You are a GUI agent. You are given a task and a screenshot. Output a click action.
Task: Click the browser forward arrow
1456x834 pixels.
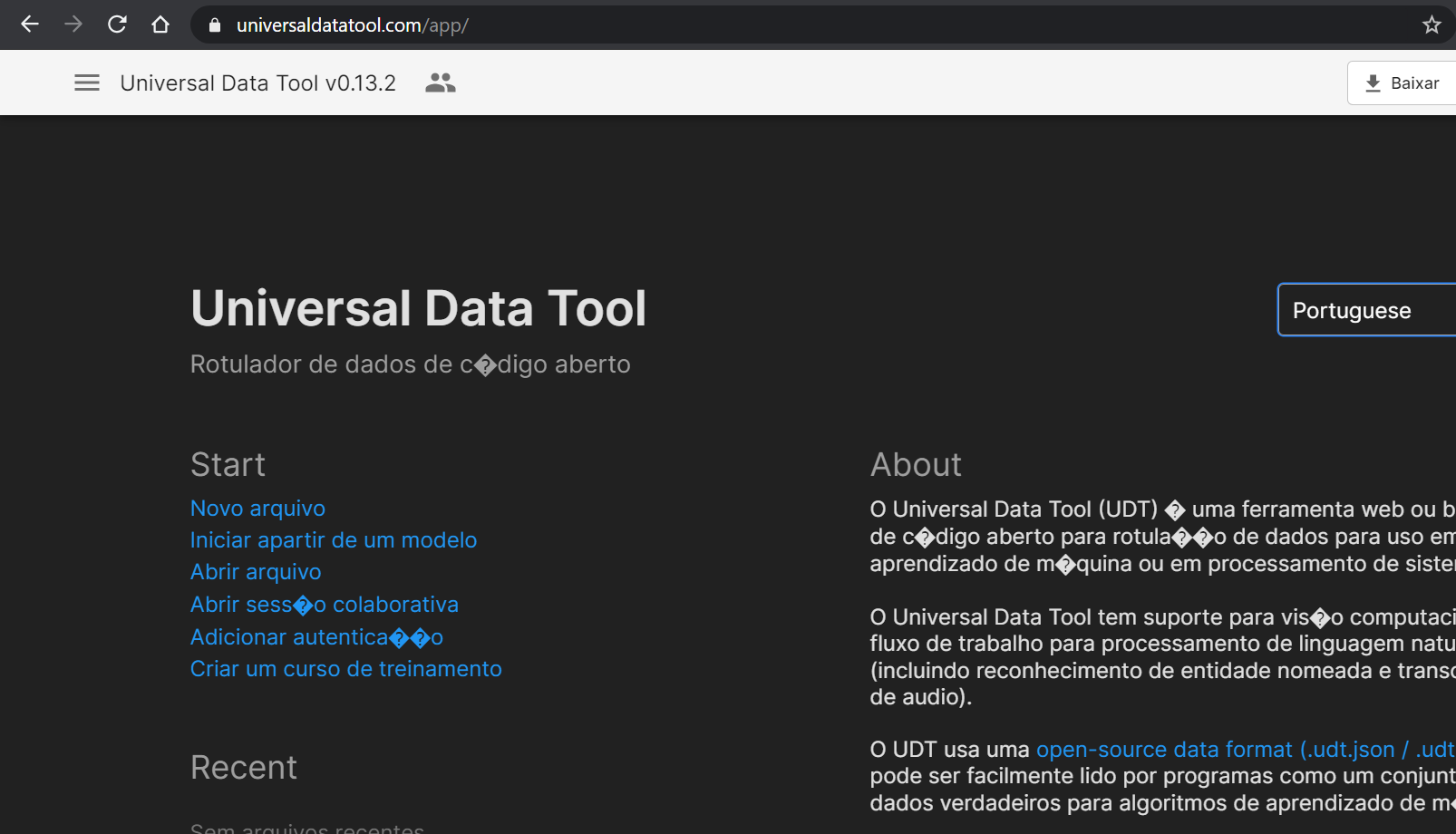pyautogui.click(x=73, y=24)
